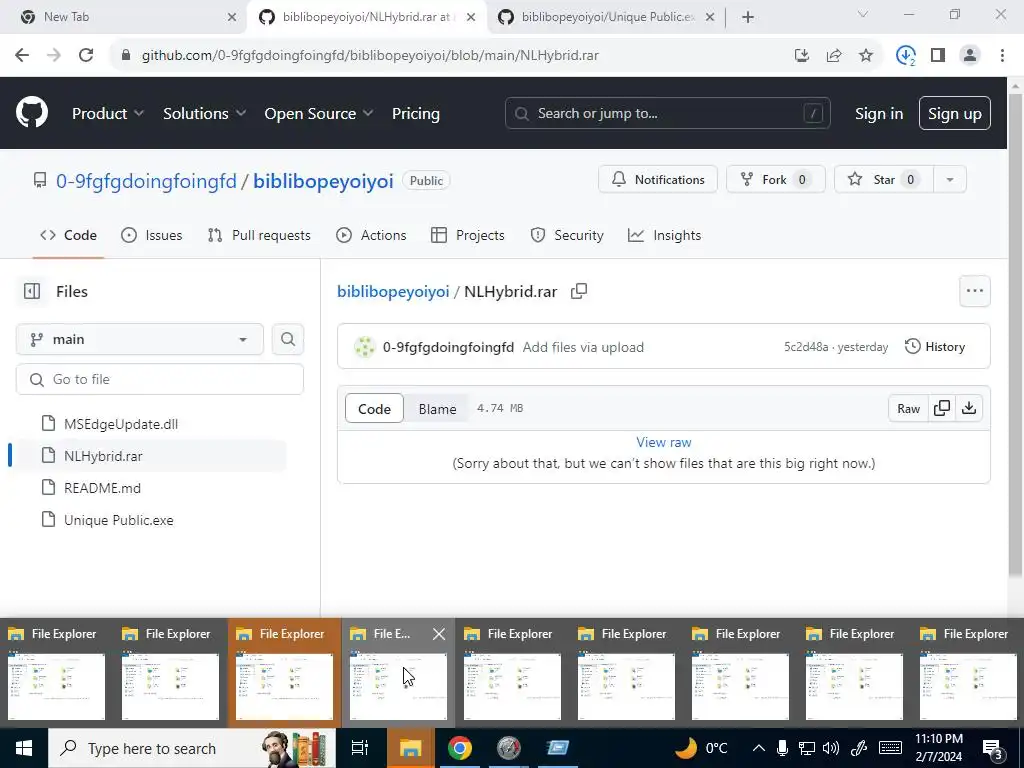
Task: Open the Insights tab
Action: 664,235
